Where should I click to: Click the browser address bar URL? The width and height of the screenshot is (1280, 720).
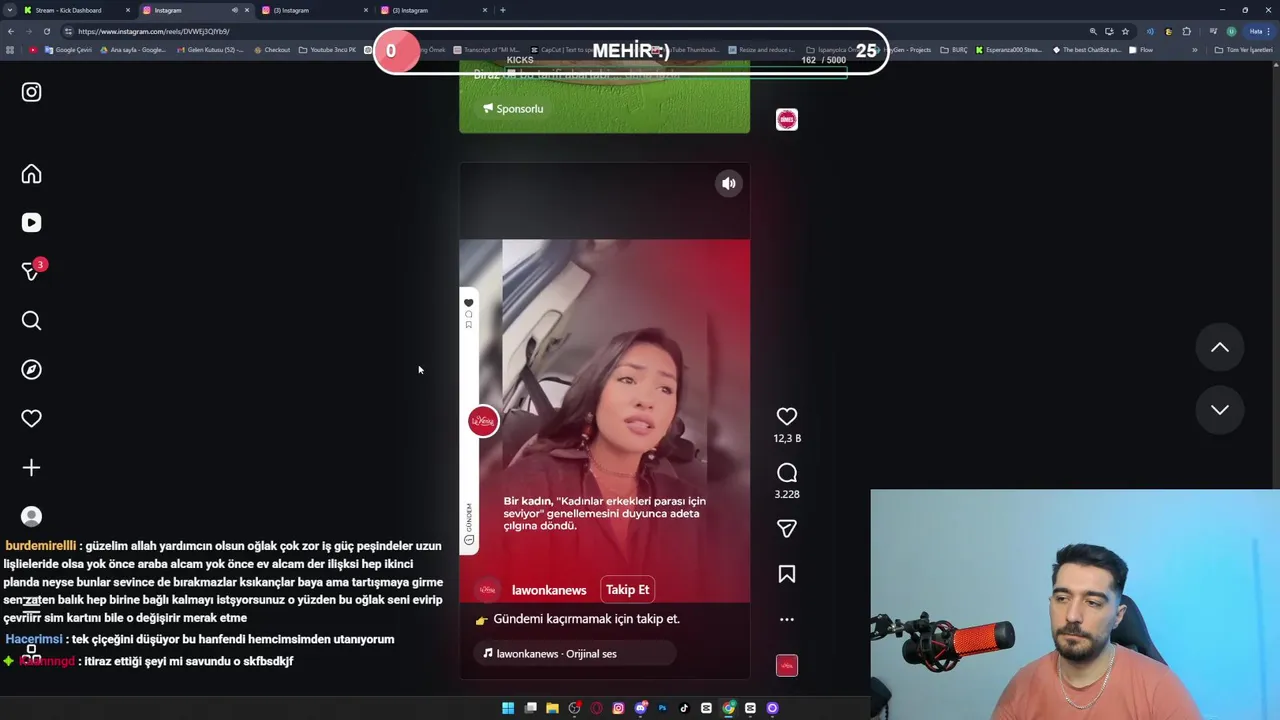pyautogui.click(x=154, y=31)
